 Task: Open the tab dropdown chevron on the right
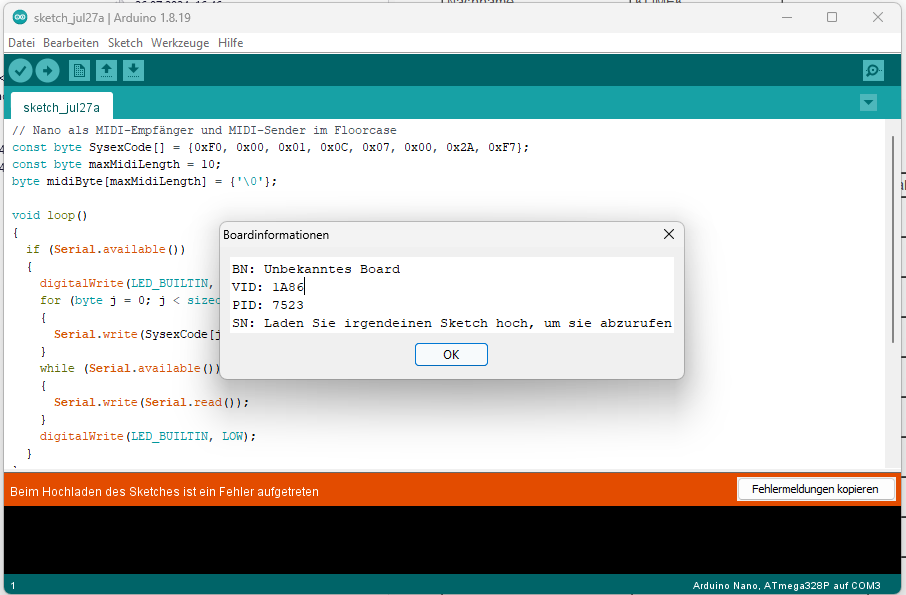point(868,102)
